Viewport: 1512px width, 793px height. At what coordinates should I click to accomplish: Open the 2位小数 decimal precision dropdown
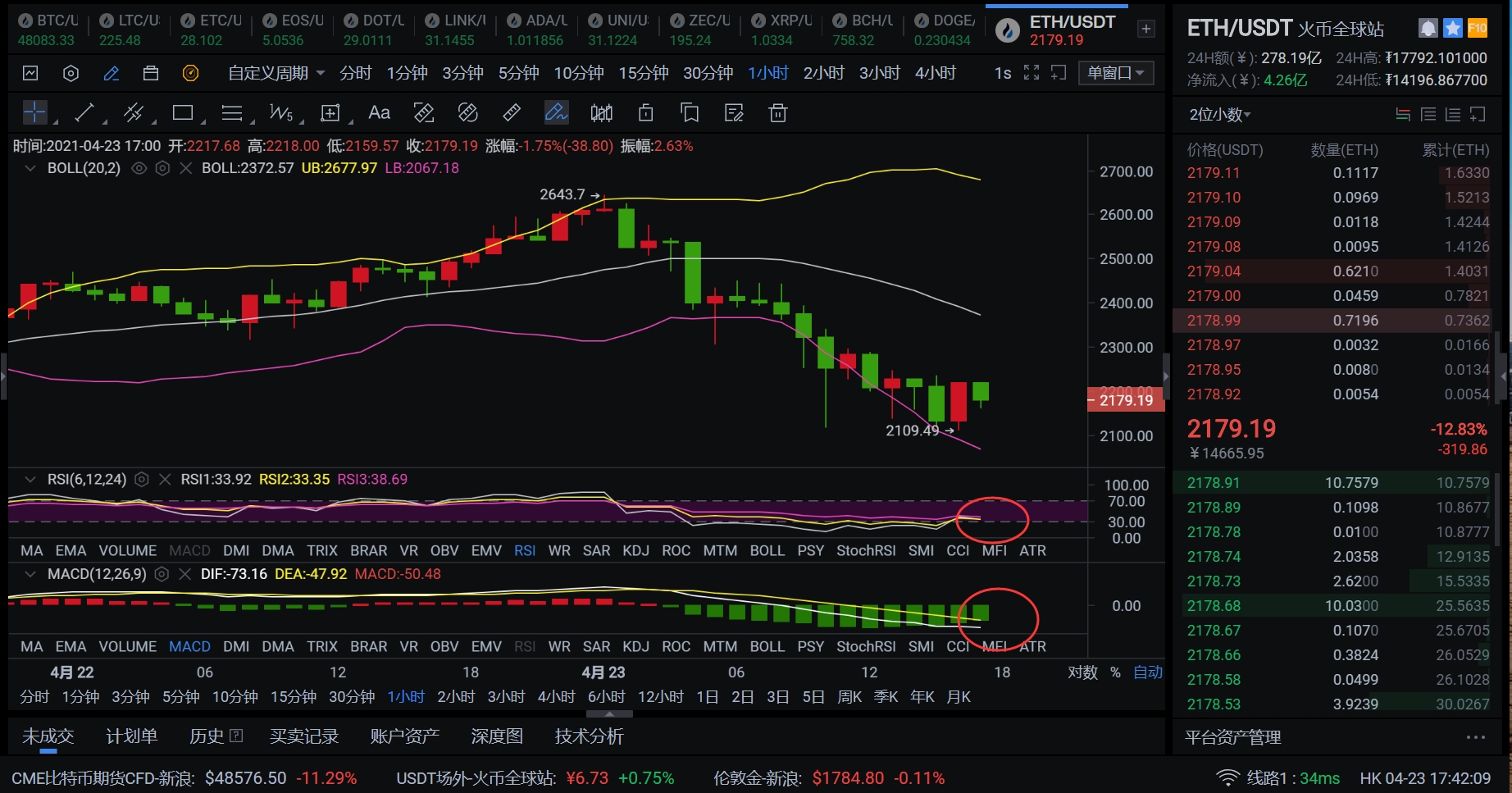pos(1219,115)
